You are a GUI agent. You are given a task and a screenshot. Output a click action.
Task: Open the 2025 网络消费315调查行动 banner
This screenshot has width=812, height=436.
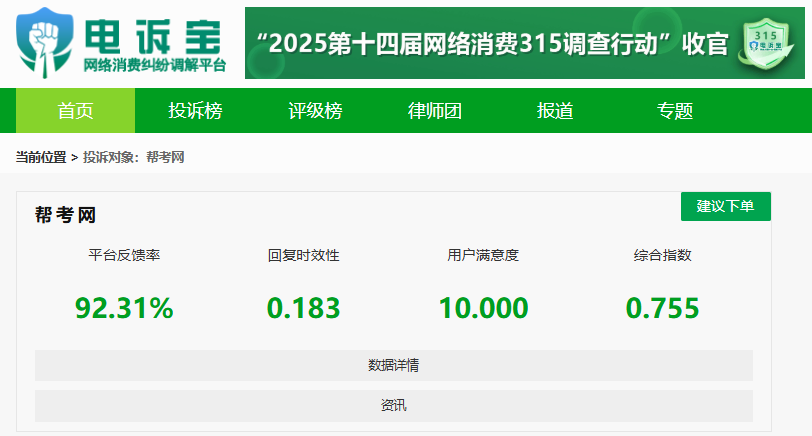pos(525,43)
